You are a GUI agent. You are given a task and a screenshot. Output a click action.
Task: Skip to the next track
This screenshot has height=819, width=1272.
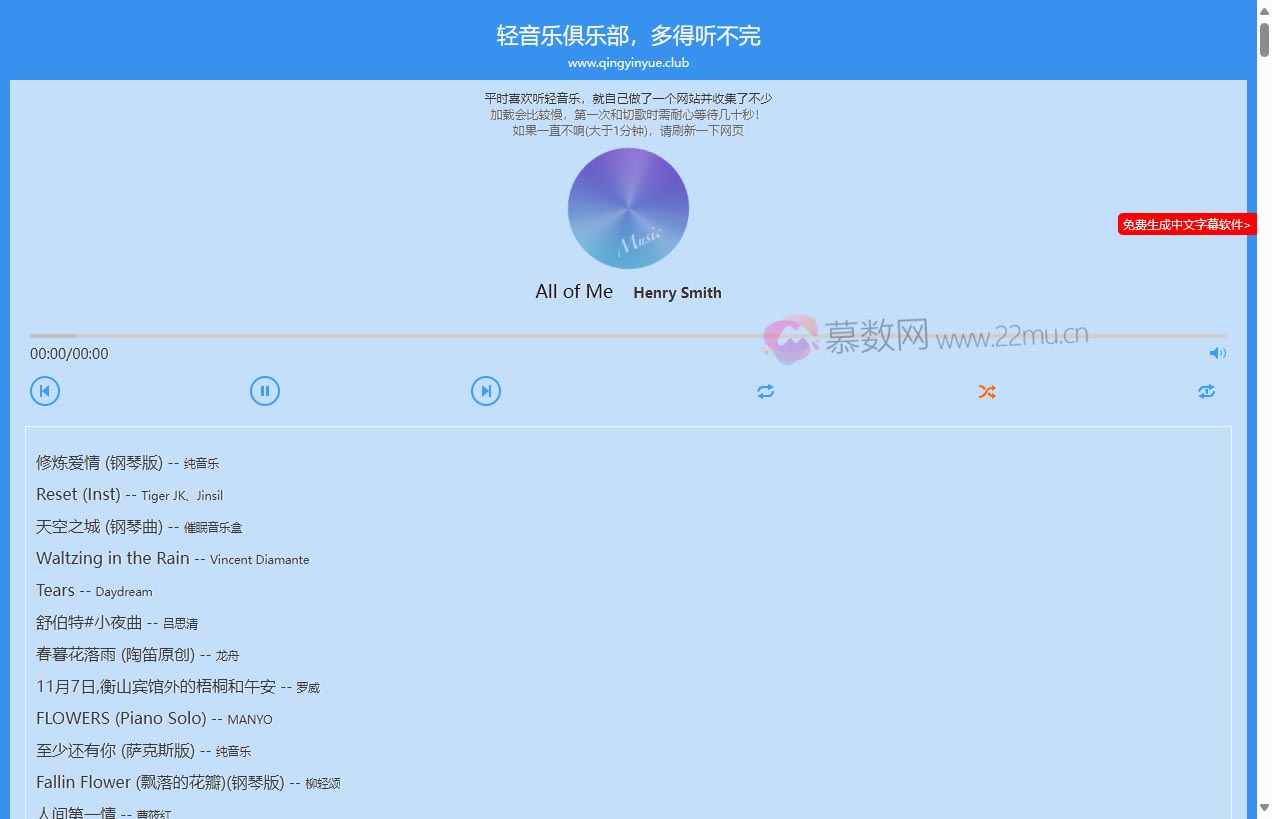click(486, 391)
